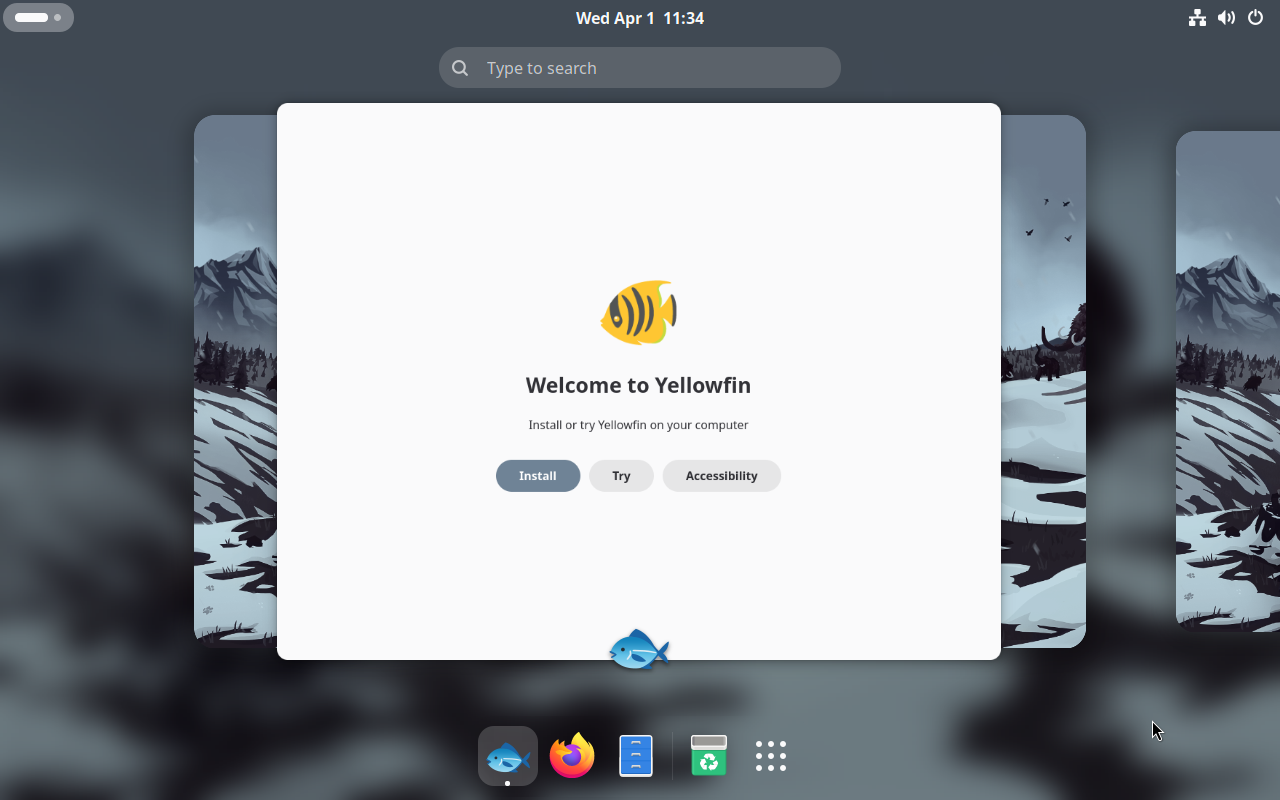Open Accessibility settings in installer
Viewport: 1280px width, 800px height.
pyautogui.click(x=721, y=476)
